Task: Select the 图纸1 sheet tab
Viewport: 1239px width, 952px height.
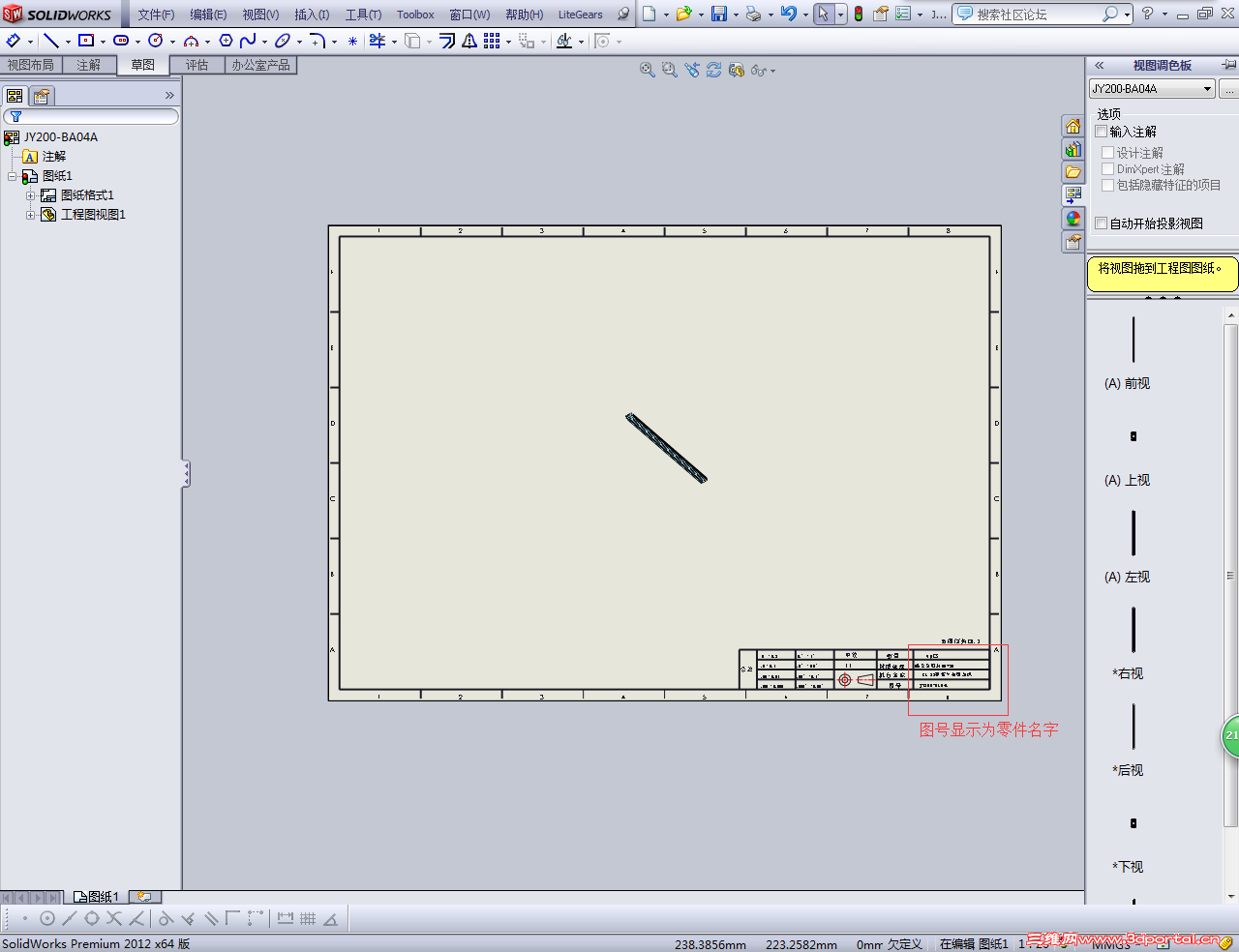Action: [x=96, y=897]
